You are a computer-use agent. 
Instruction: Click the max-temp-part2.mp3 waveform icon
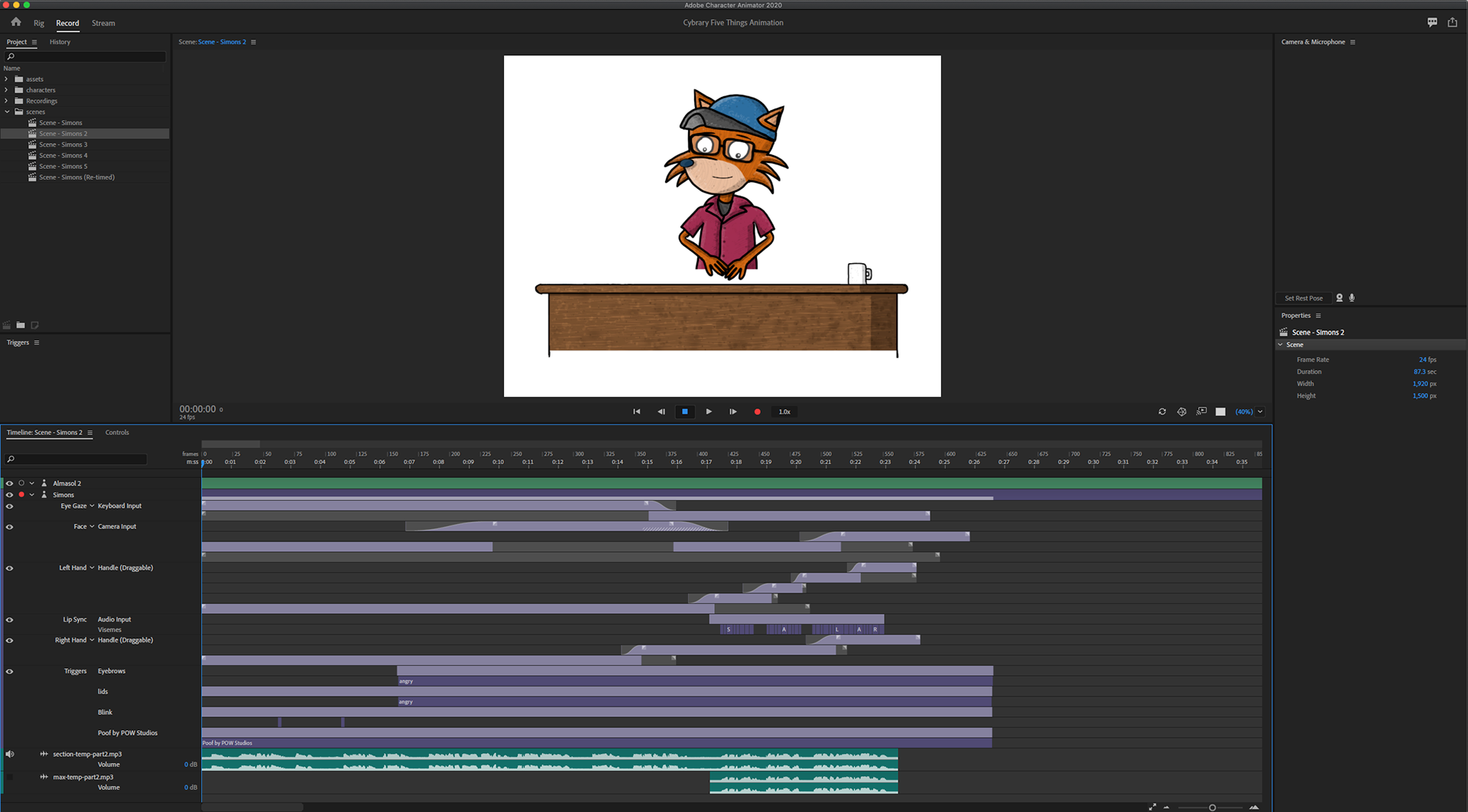44,777
